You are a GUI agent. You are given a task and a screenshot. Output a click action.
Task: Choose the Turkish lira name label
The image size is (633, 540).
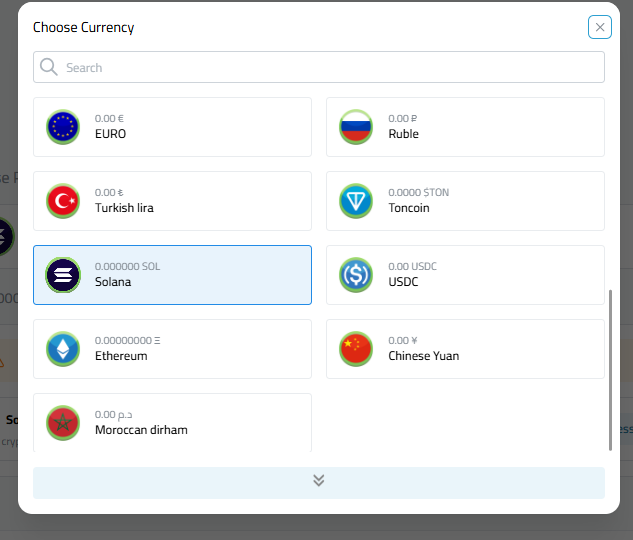(124, 208)
